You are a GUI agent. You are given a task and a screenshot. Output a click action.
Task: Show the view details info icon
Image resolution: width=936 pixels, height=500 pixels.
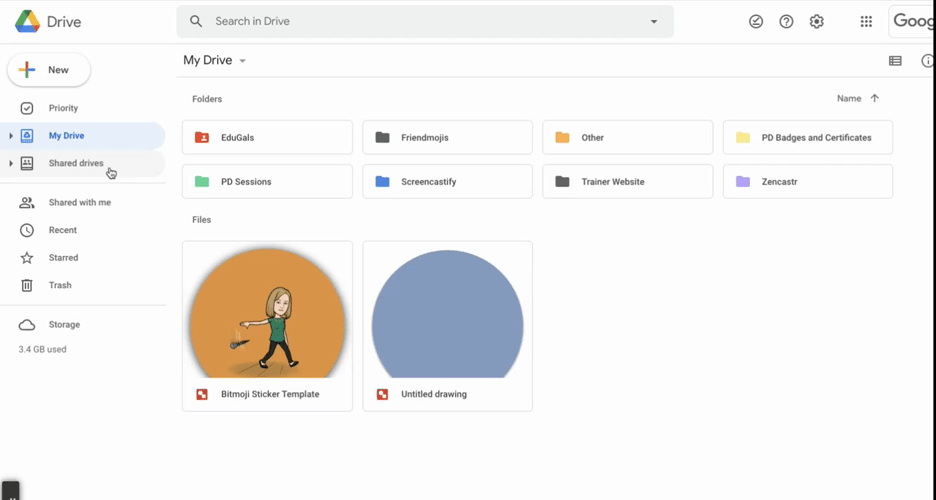[928, 61]
